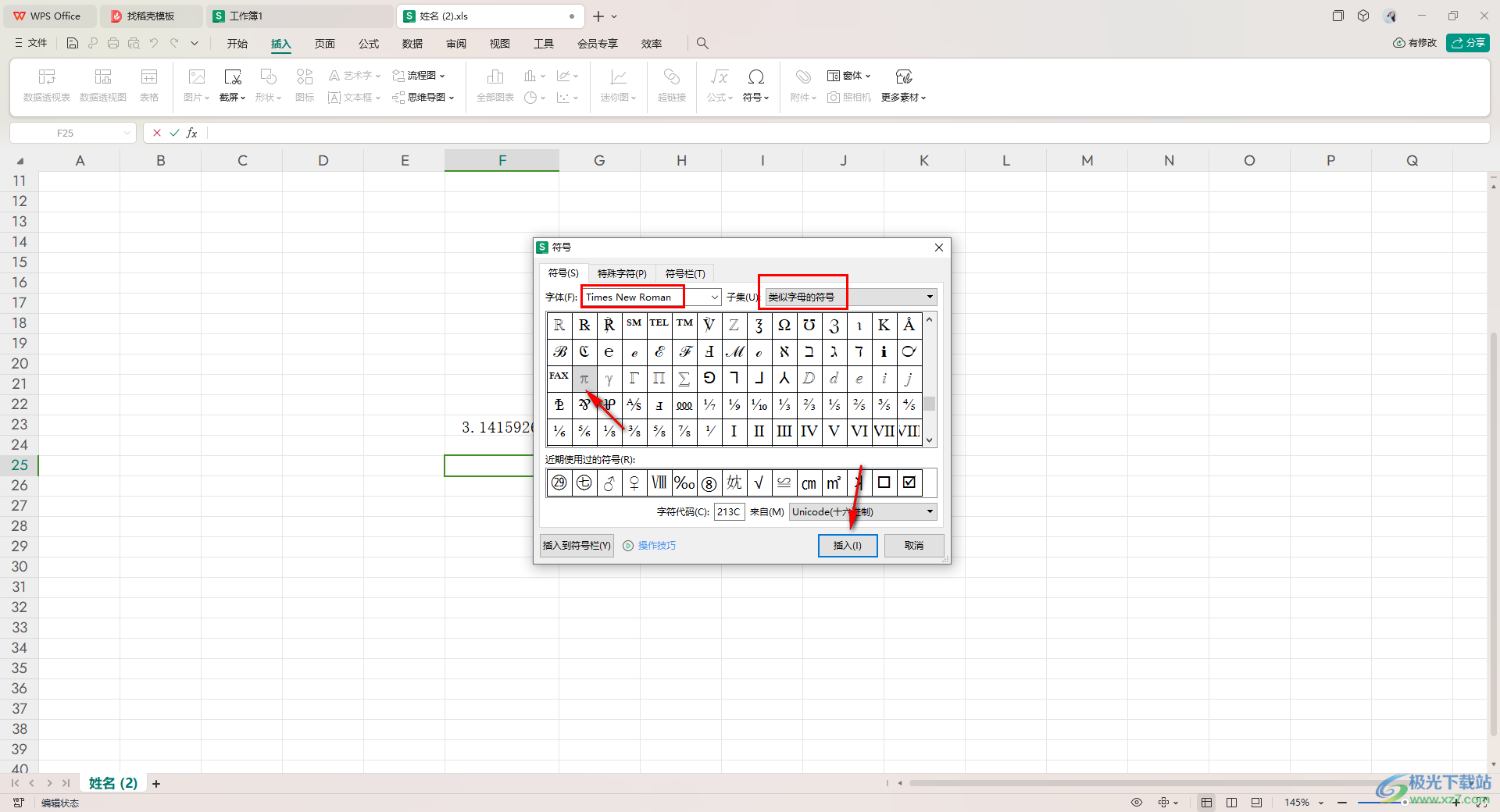Open the name box dropdown arrow
Viewport: 1500px width, 812px height.
(127, 134)
